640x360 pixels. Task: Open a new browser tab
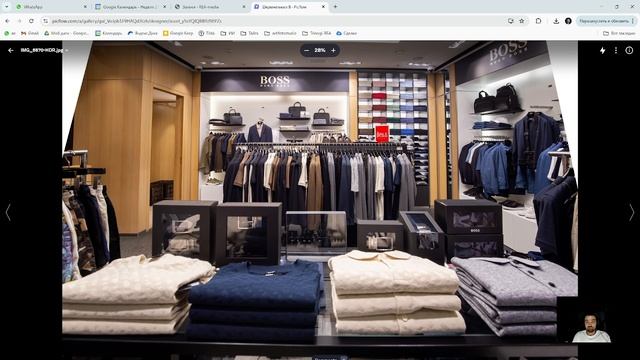[336, 7]
